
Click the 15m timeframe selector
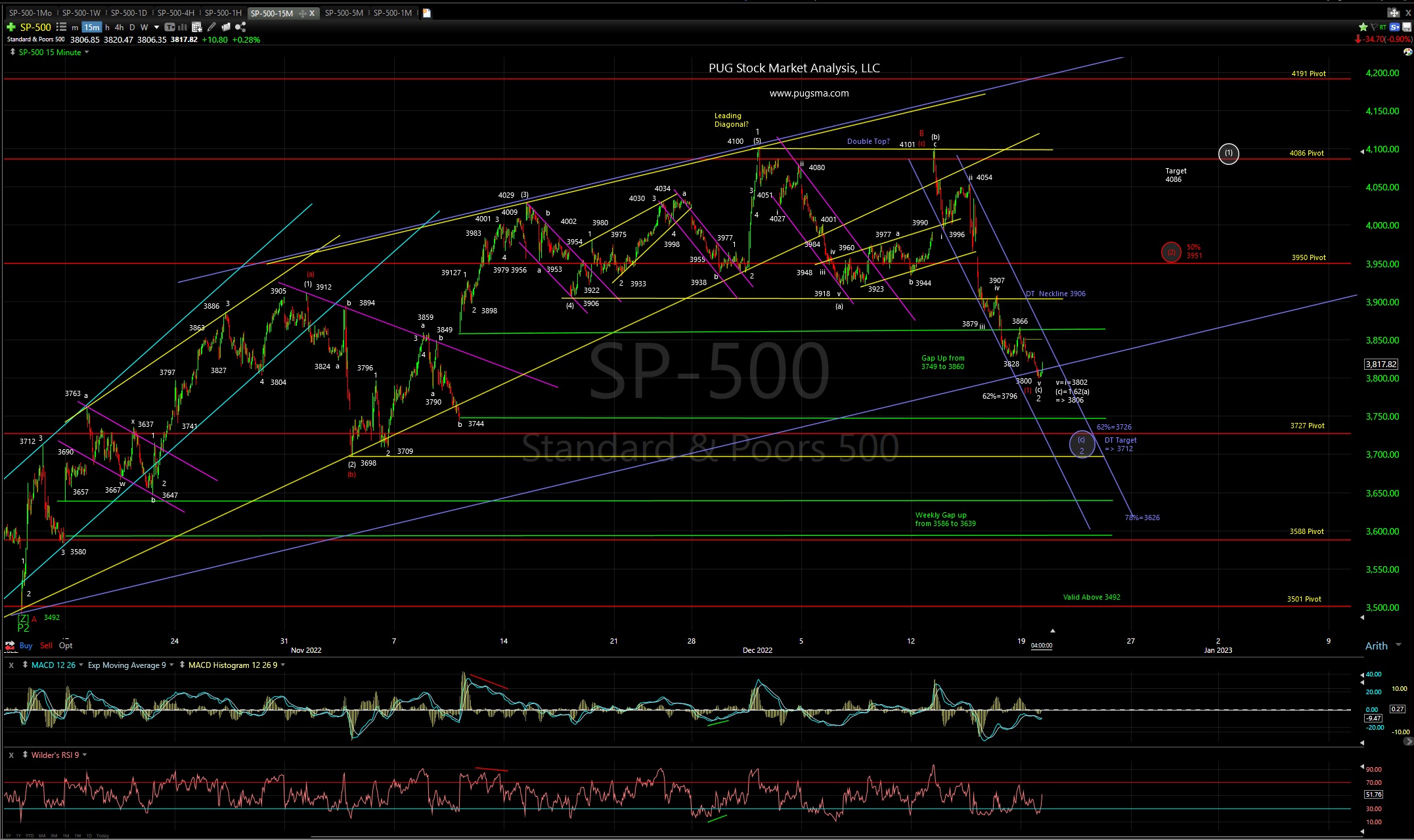tap(91, 28)
